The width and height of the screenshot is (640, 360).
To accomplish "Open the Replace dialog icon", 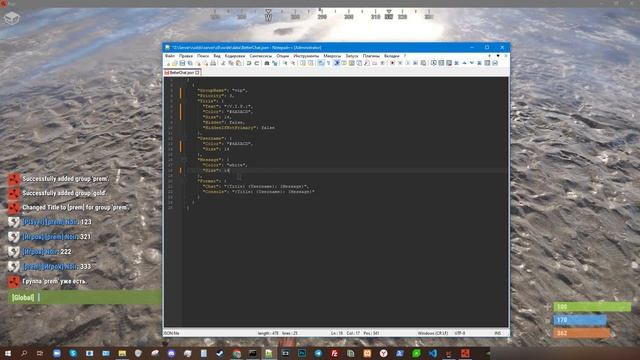I will (275, 63).
